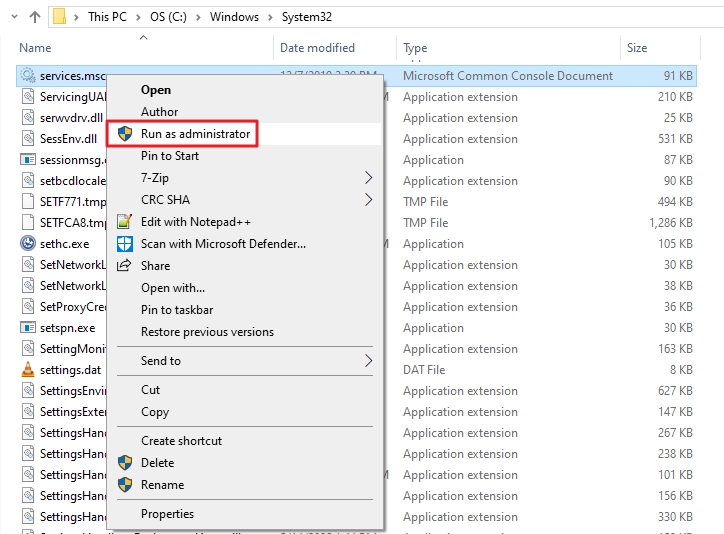The width and height of the screenshot is (724, 534).
Task: Sort files by the Type column header
Action: 415,48
